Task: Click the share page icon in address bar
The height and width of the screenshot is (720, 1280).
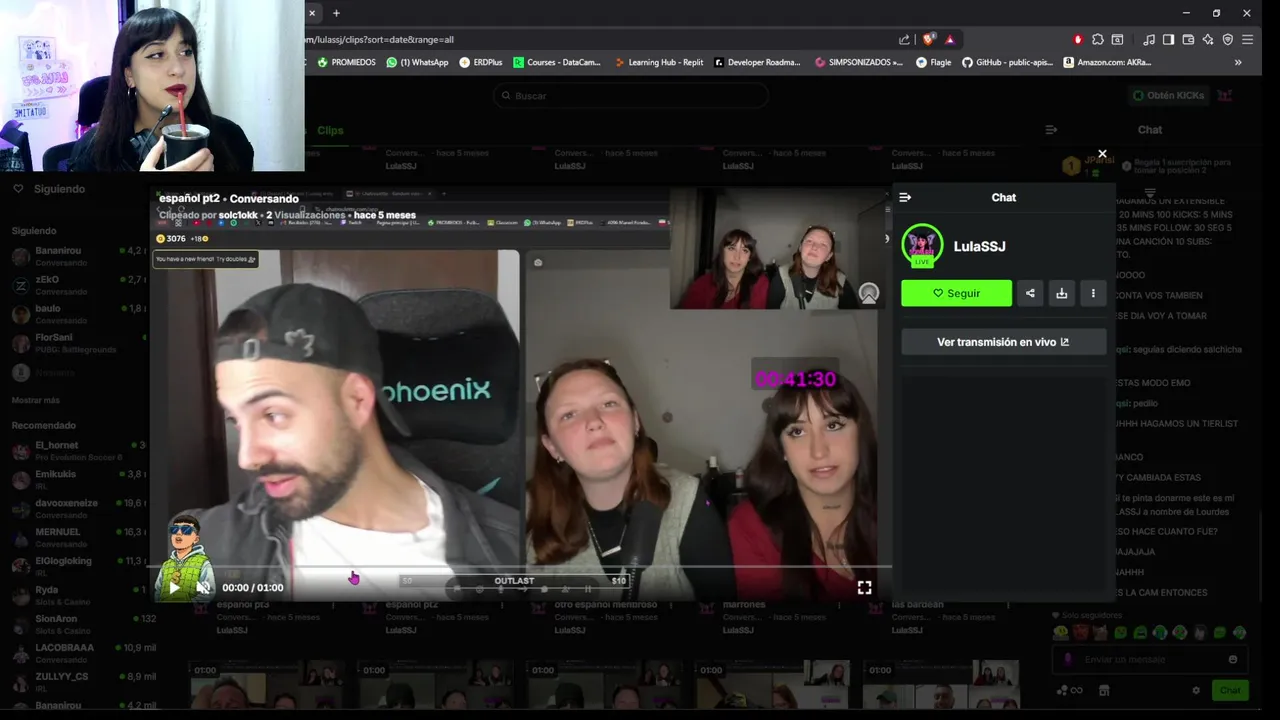Action: 904,39
